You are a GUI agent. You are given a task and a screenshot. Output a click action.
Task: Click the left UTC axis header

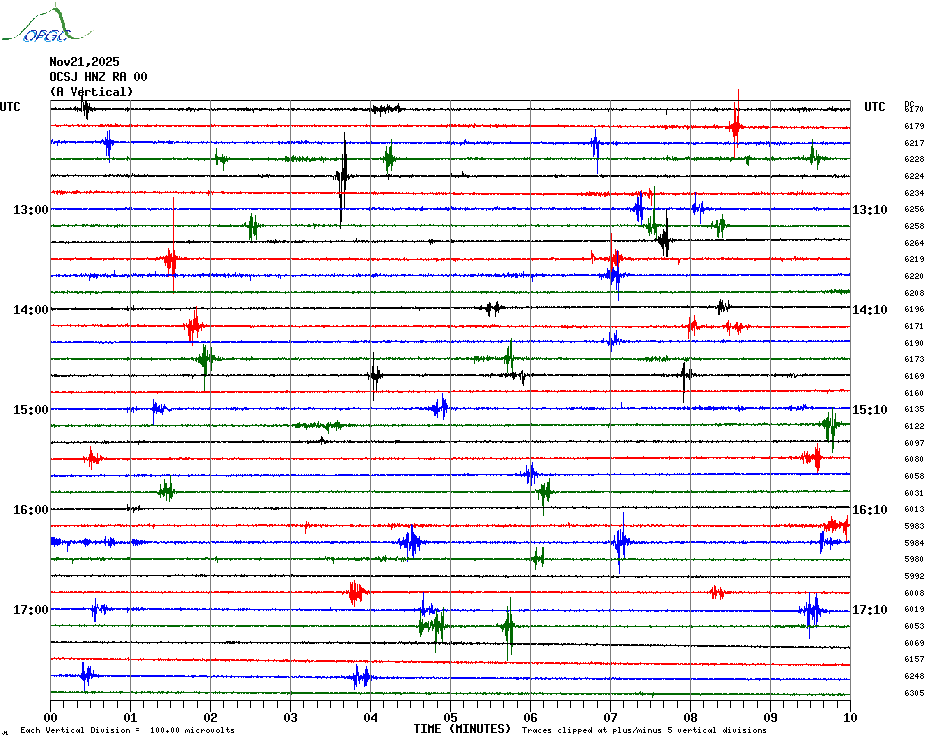click(x=10, y=107)
